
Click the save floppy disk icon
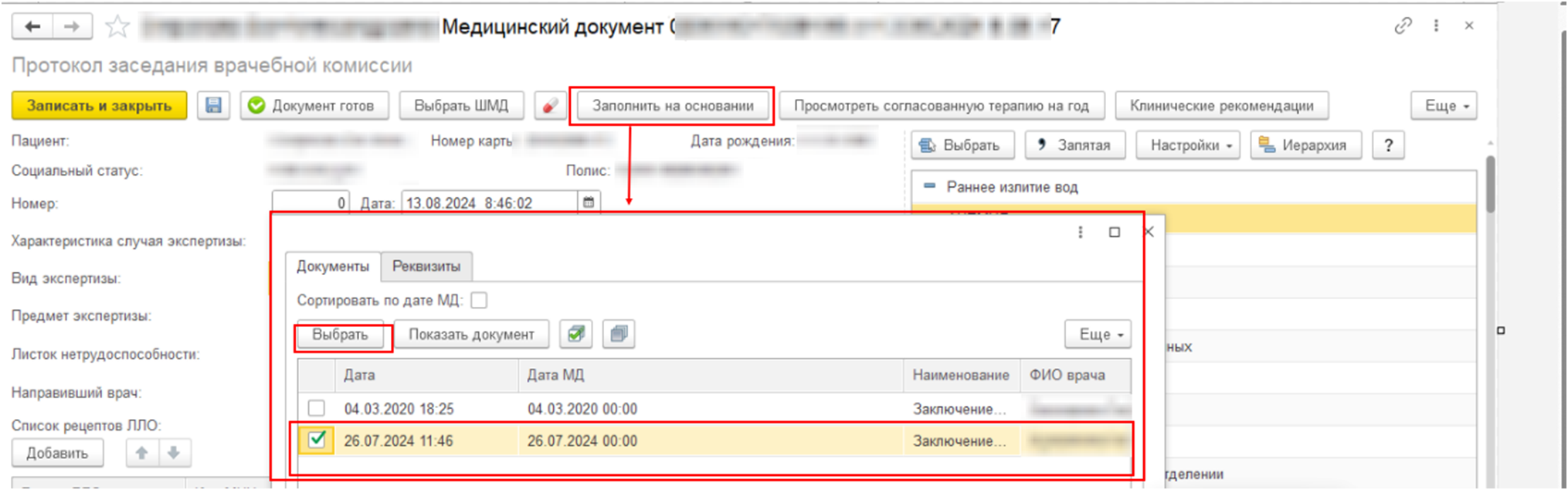214,106
